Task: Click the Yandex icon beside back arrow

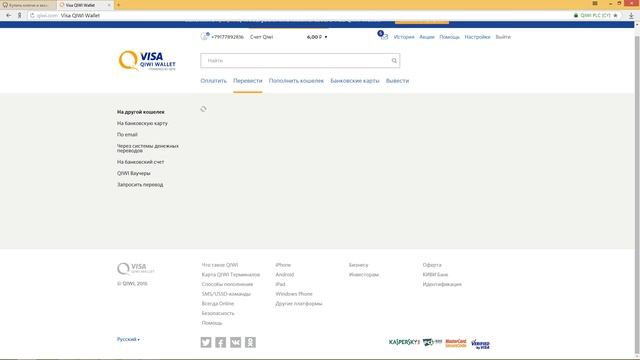Action: pos(19,15)
